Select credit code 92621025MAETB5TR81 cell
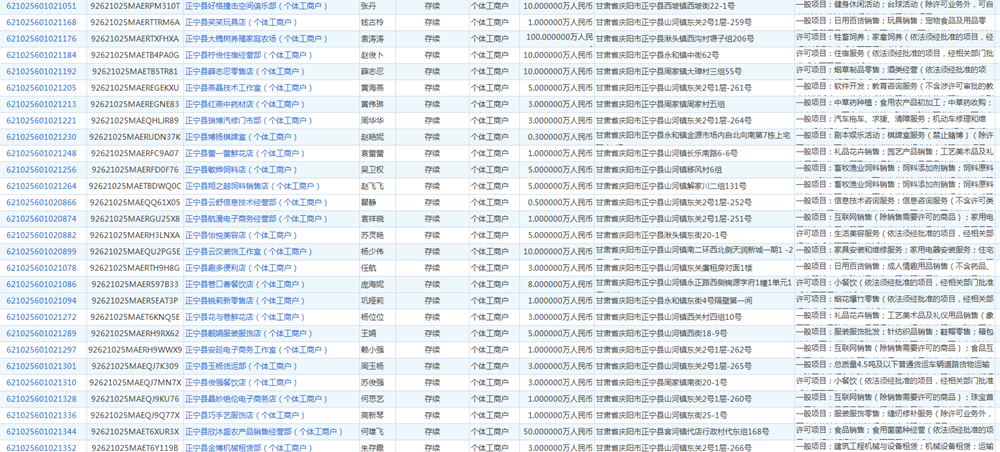 (134, 71)
